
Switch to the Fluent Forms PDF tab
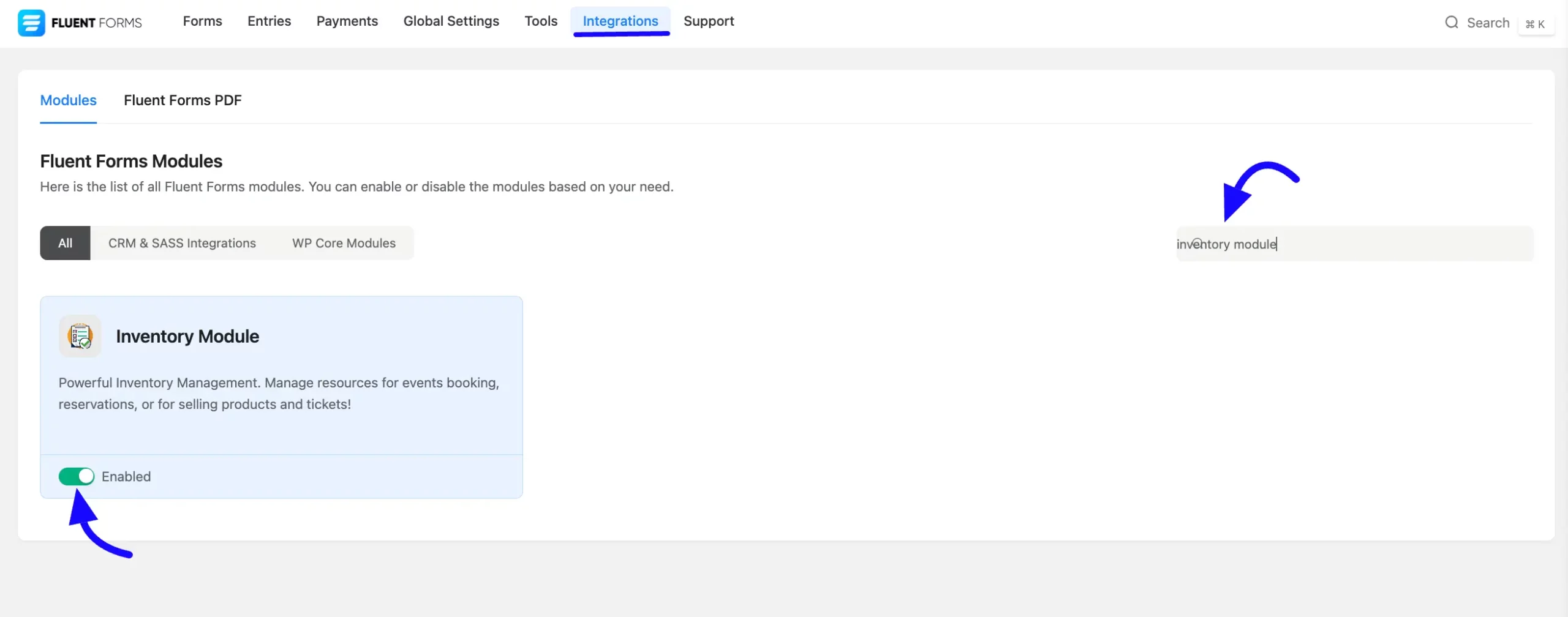[183, 100]
